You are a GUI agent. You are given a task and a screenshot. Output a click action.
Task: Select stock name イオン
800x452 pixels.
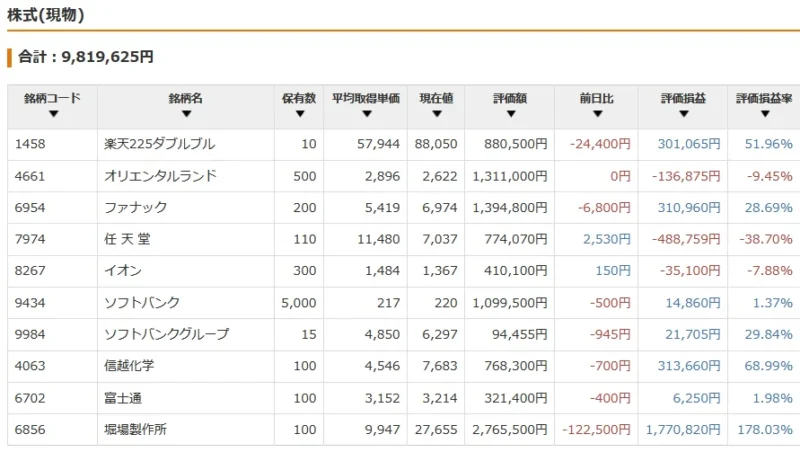123,271
